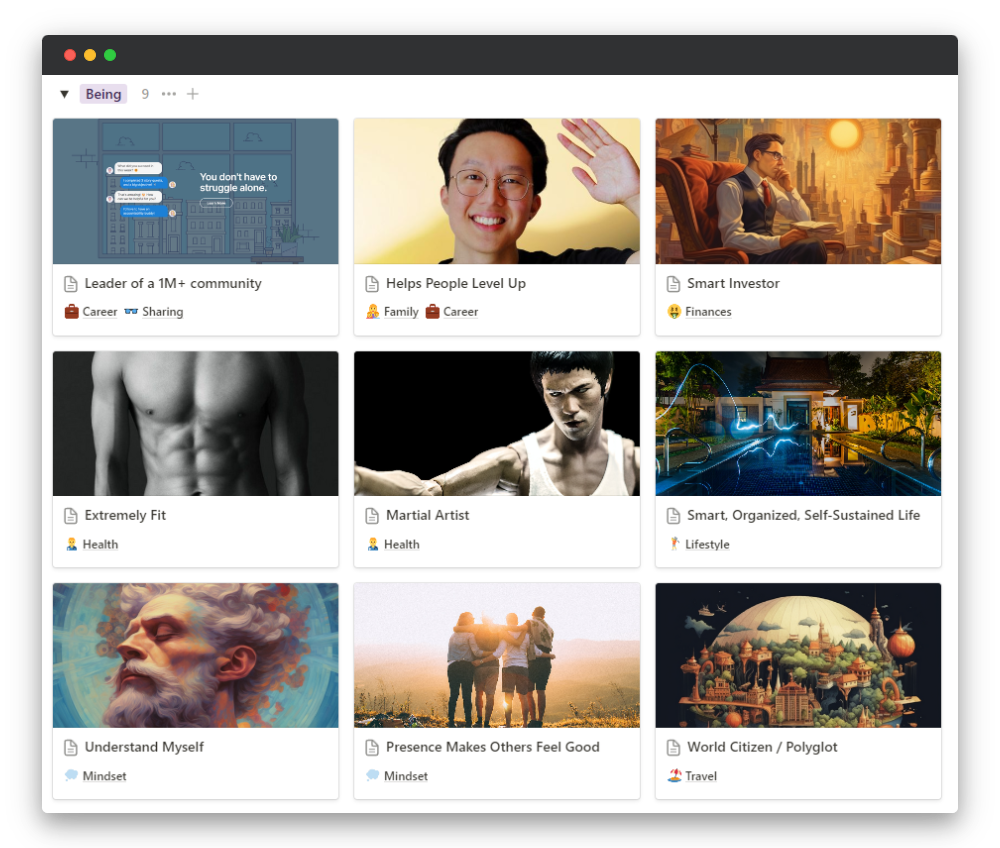Image resolution: width=1000 pixels, height=848 pixels.
Task: Click the Finances tag emoji
Action: pyautogui.click(x=674, y=312)
